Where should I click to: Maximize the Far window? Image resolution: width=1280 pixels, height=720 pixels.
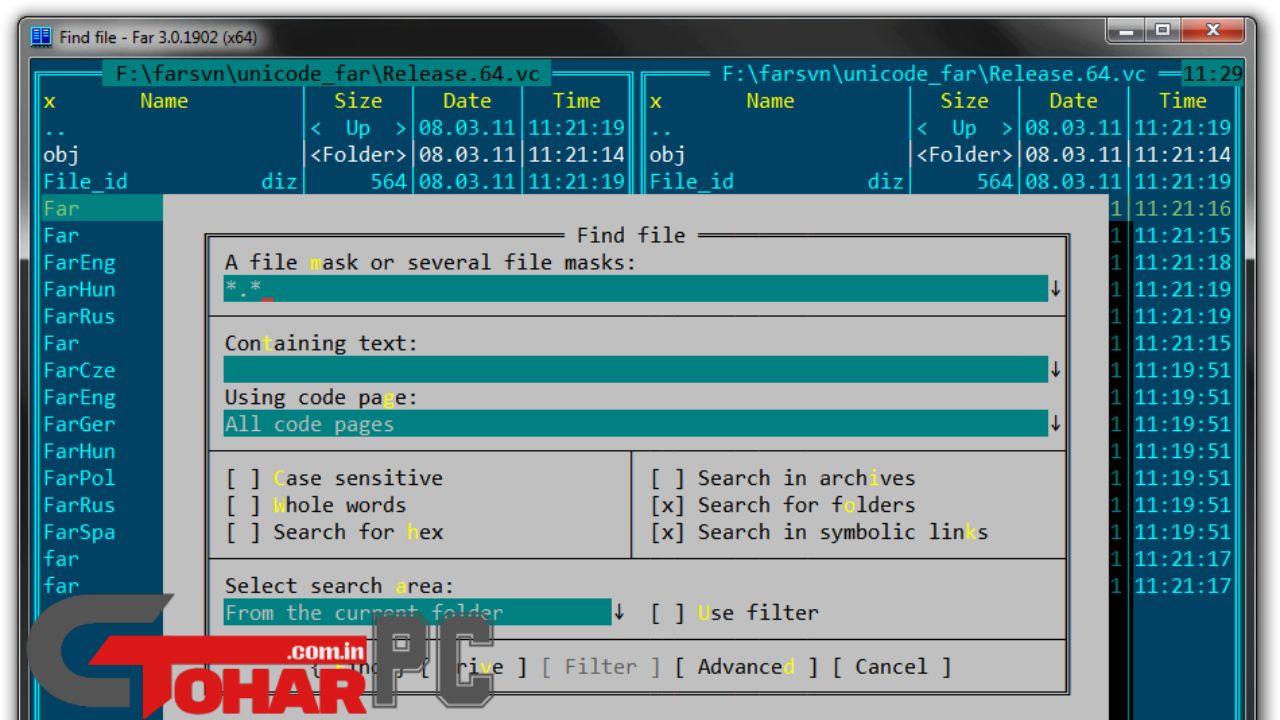tap(1164, 33)
